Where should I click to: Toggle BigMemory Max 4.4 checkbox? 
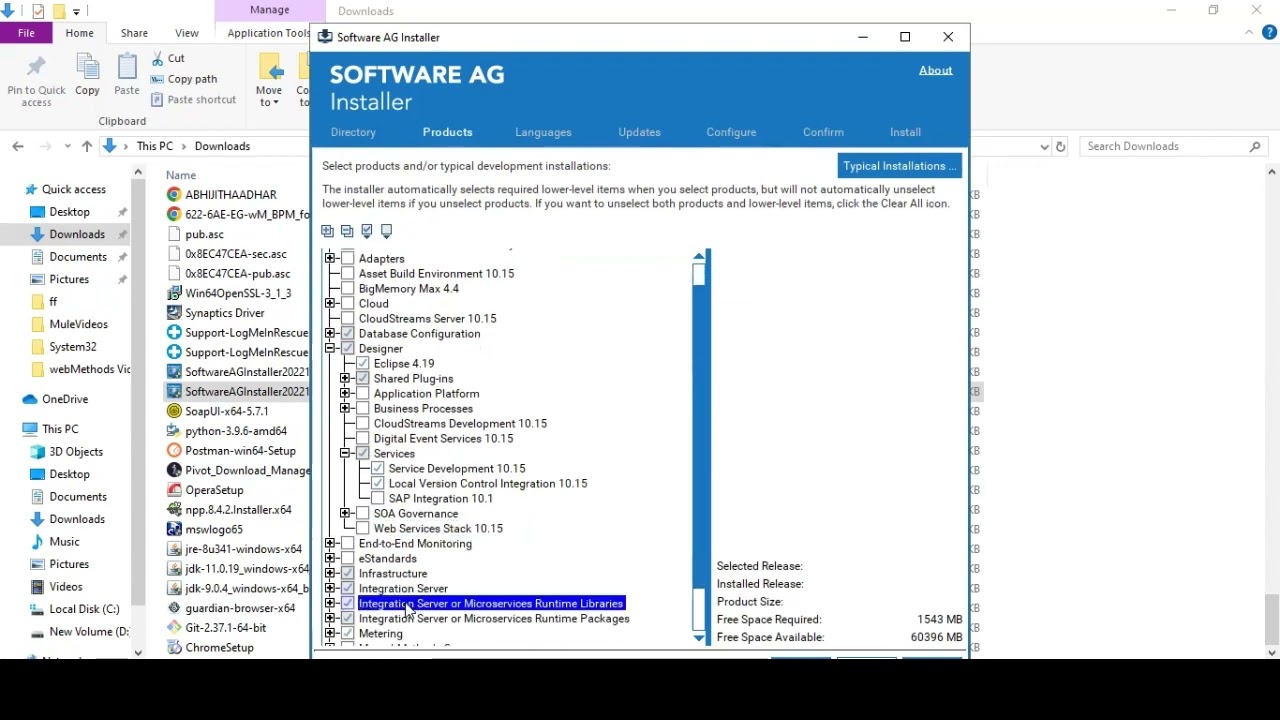pos(348,289)
